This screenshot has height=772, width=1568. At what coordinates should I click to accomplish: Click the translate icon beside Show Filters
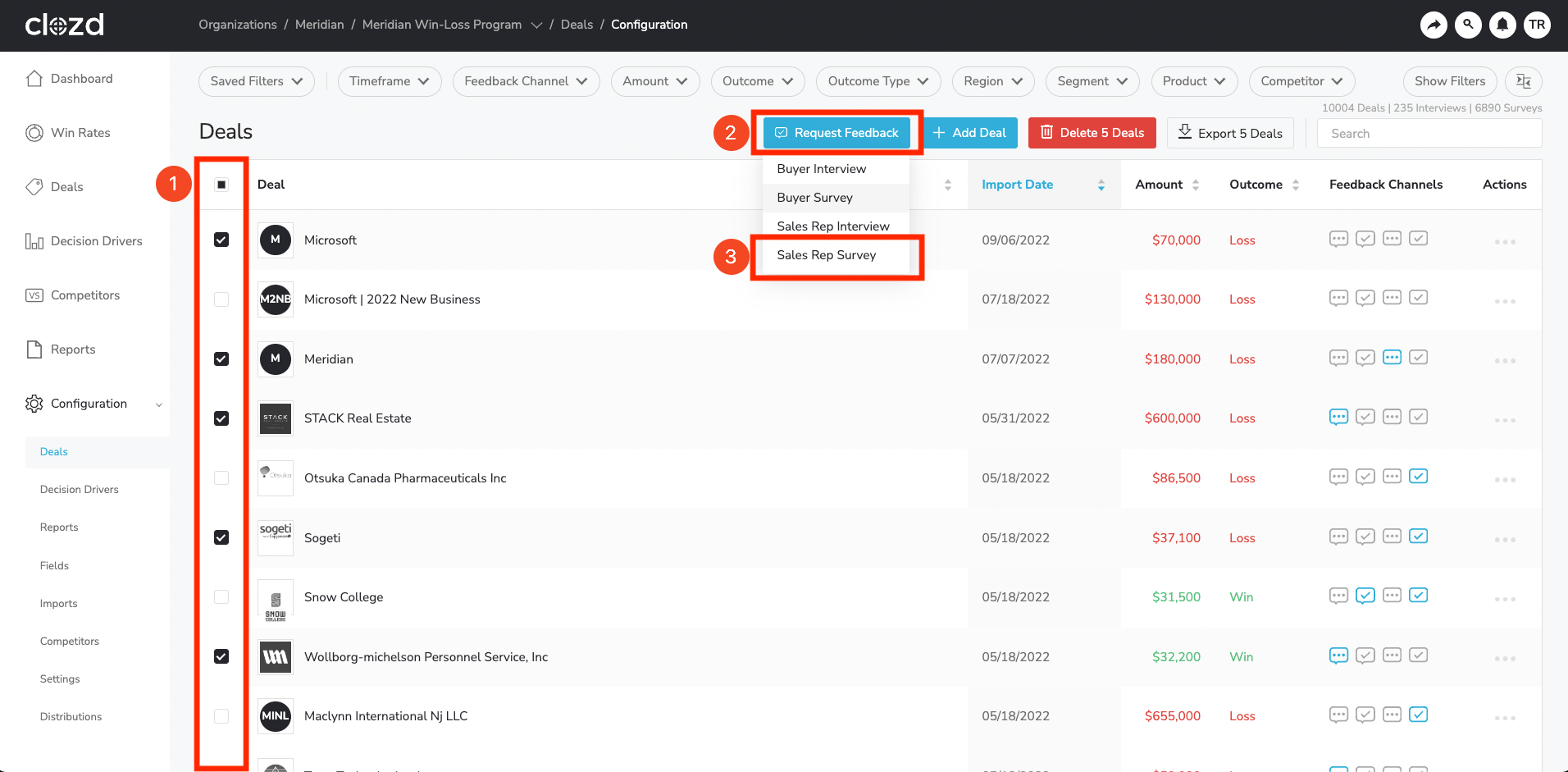tap(1524, 81)
